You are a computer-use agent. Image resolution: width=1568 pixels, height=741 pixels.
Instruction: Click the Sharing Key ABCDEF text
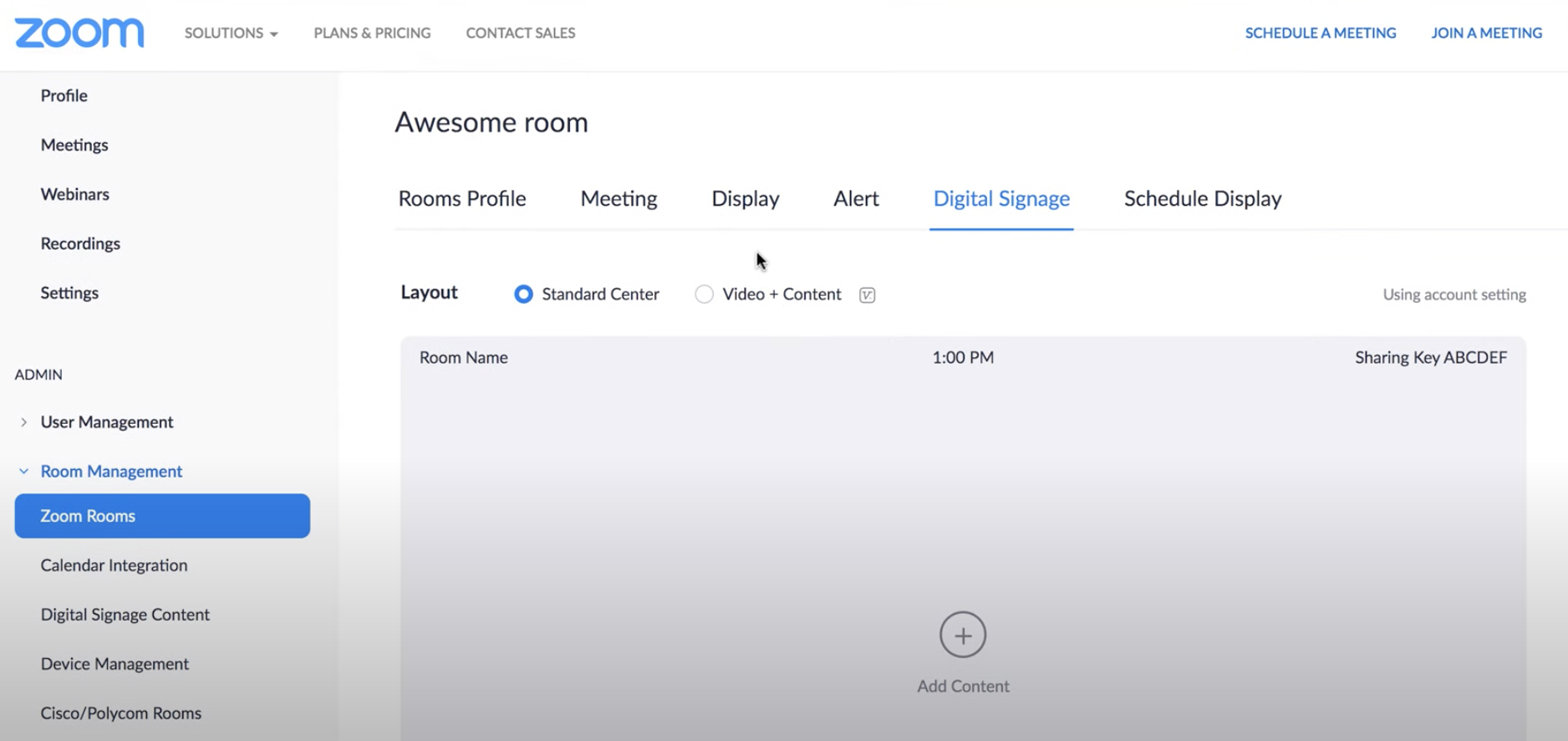point(1431,358)
